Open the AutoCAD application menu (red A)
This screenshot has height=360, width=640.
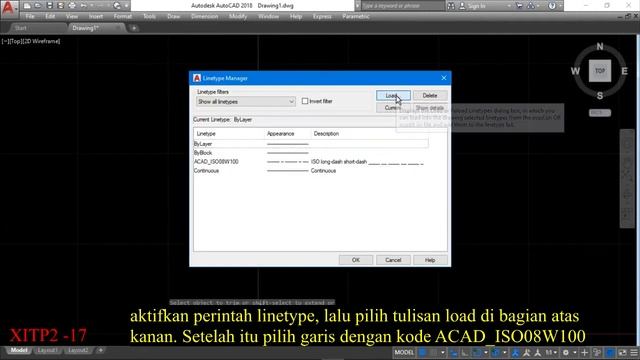(x=8, y=8)
